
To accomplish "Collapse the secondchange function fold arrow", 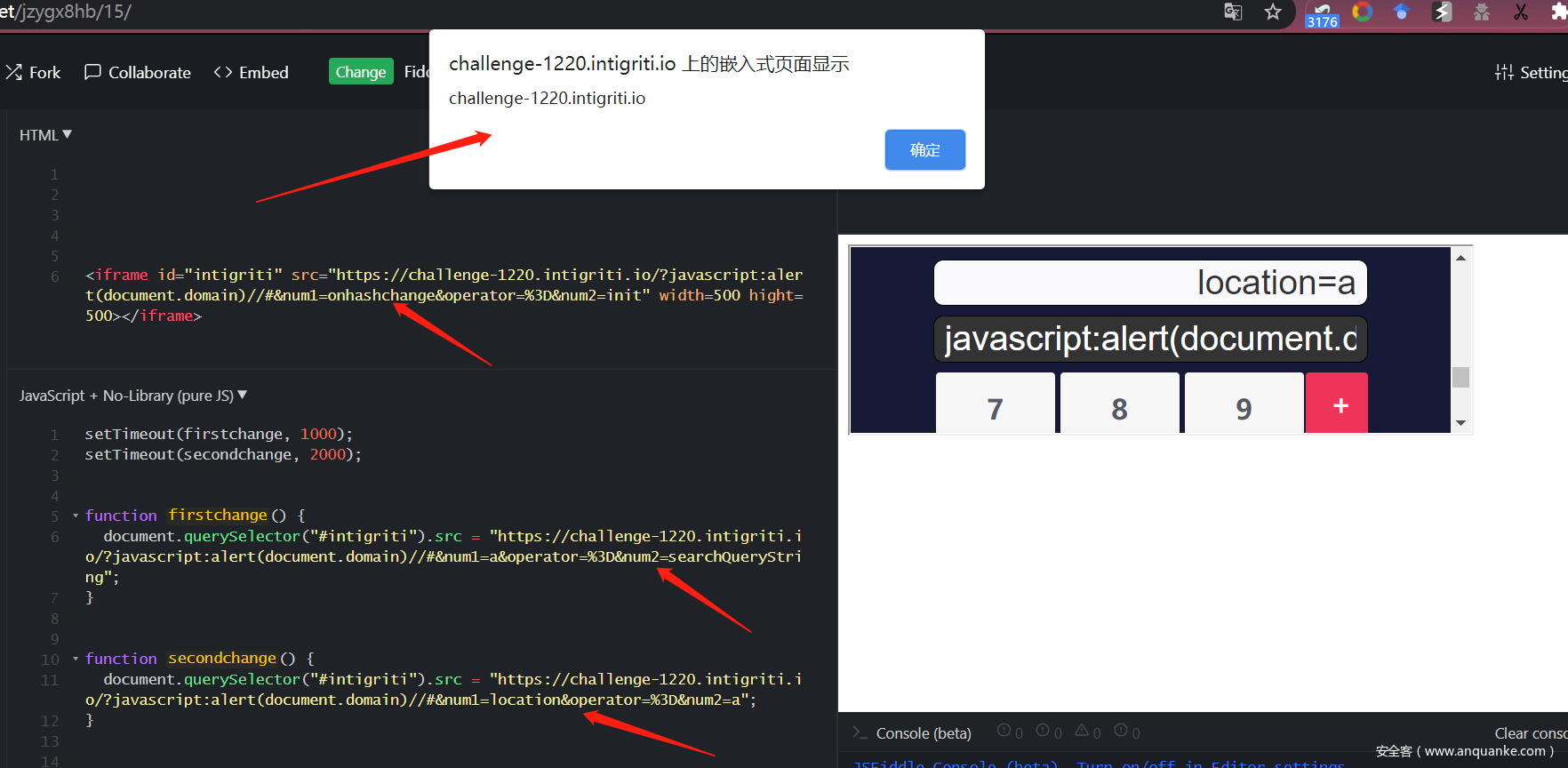I will click(76, 659).
